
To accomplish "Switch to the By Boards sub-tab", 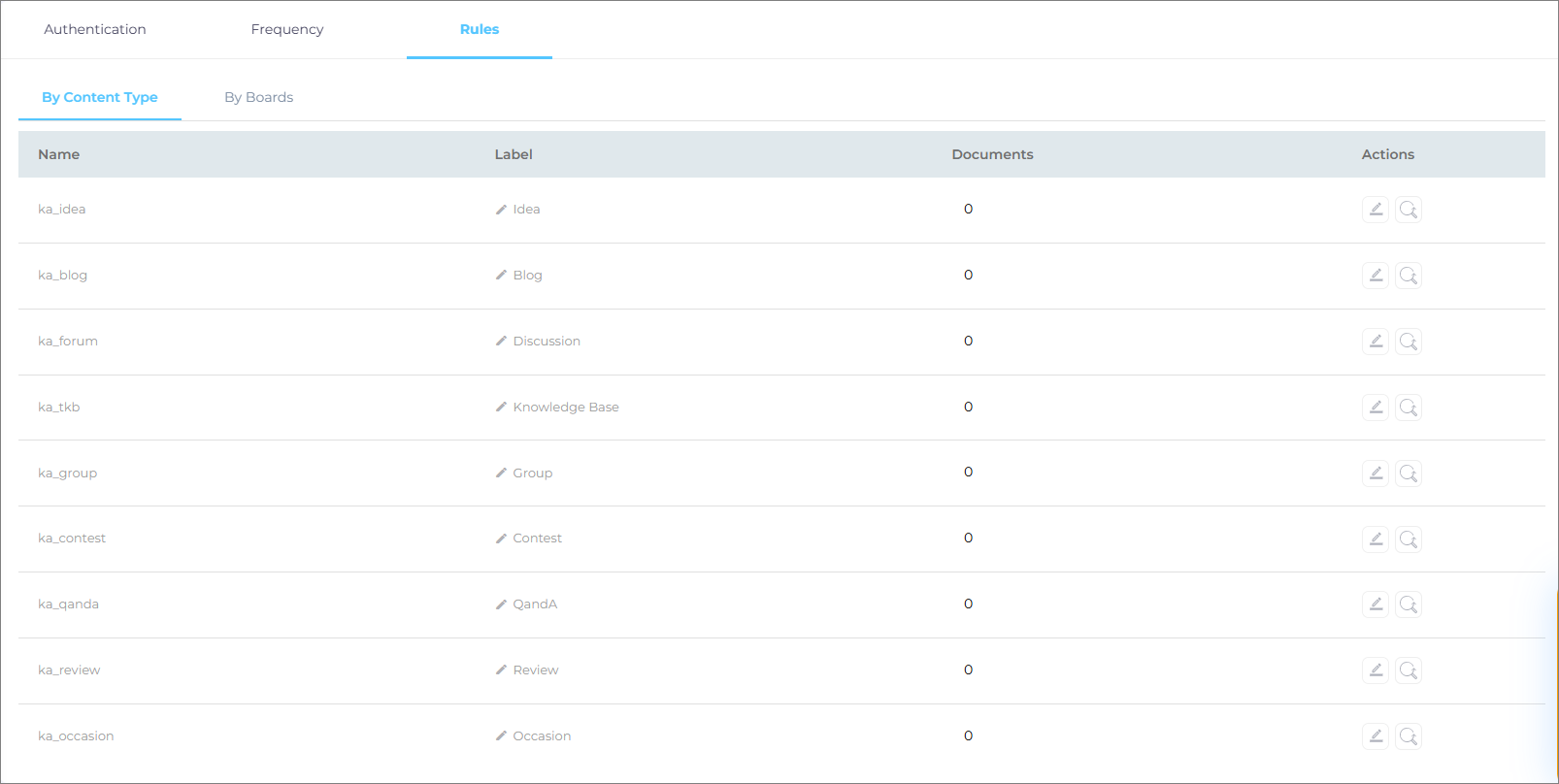I will pyautogui.click(x=258, y=97).
